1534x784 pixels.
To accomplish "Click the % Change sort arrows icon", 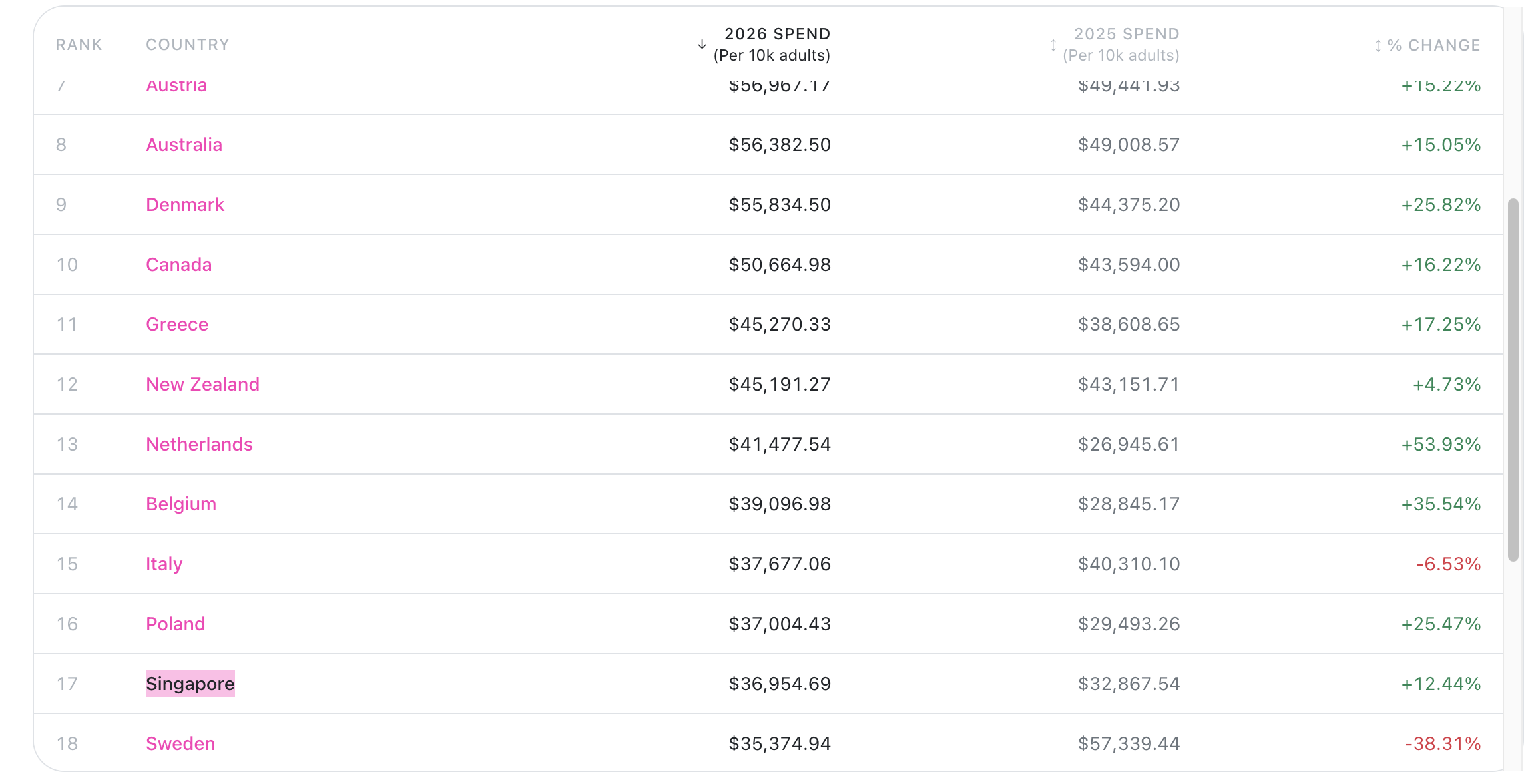I will [x=1378, y=46].
